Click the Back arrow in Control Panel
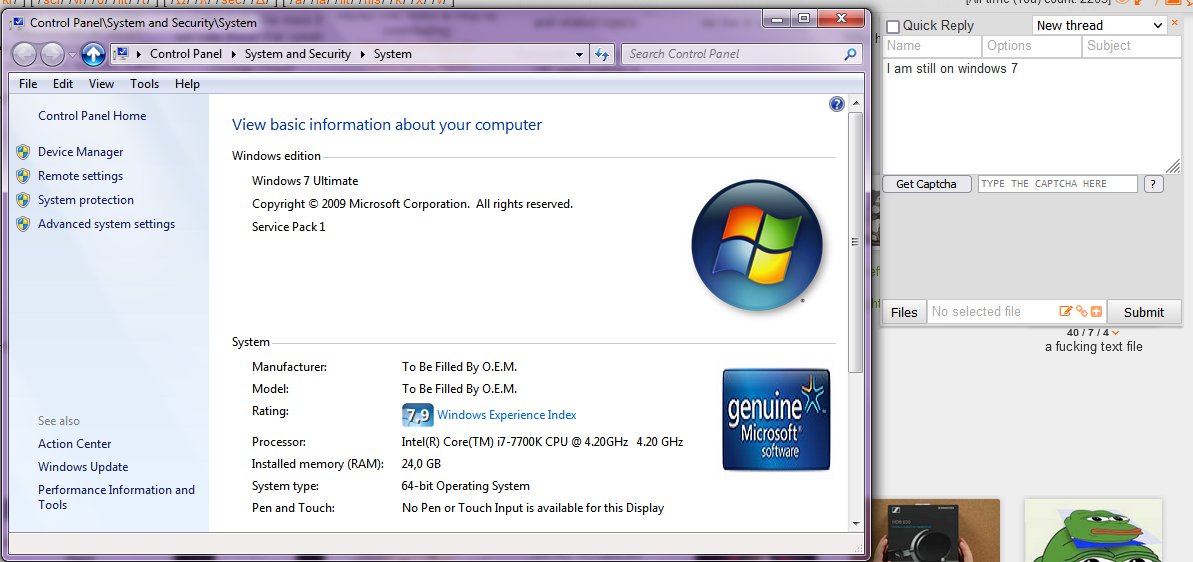Image resolution: width=1193 pixels, height=562 pixels. click(x=25, y=54)
